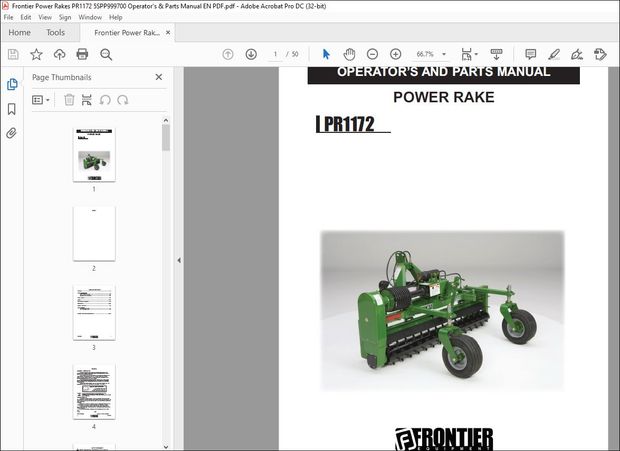Close the Frontier Power Rak... tab
The width and height of the screenshot is (620, 451).
point(168,32)
